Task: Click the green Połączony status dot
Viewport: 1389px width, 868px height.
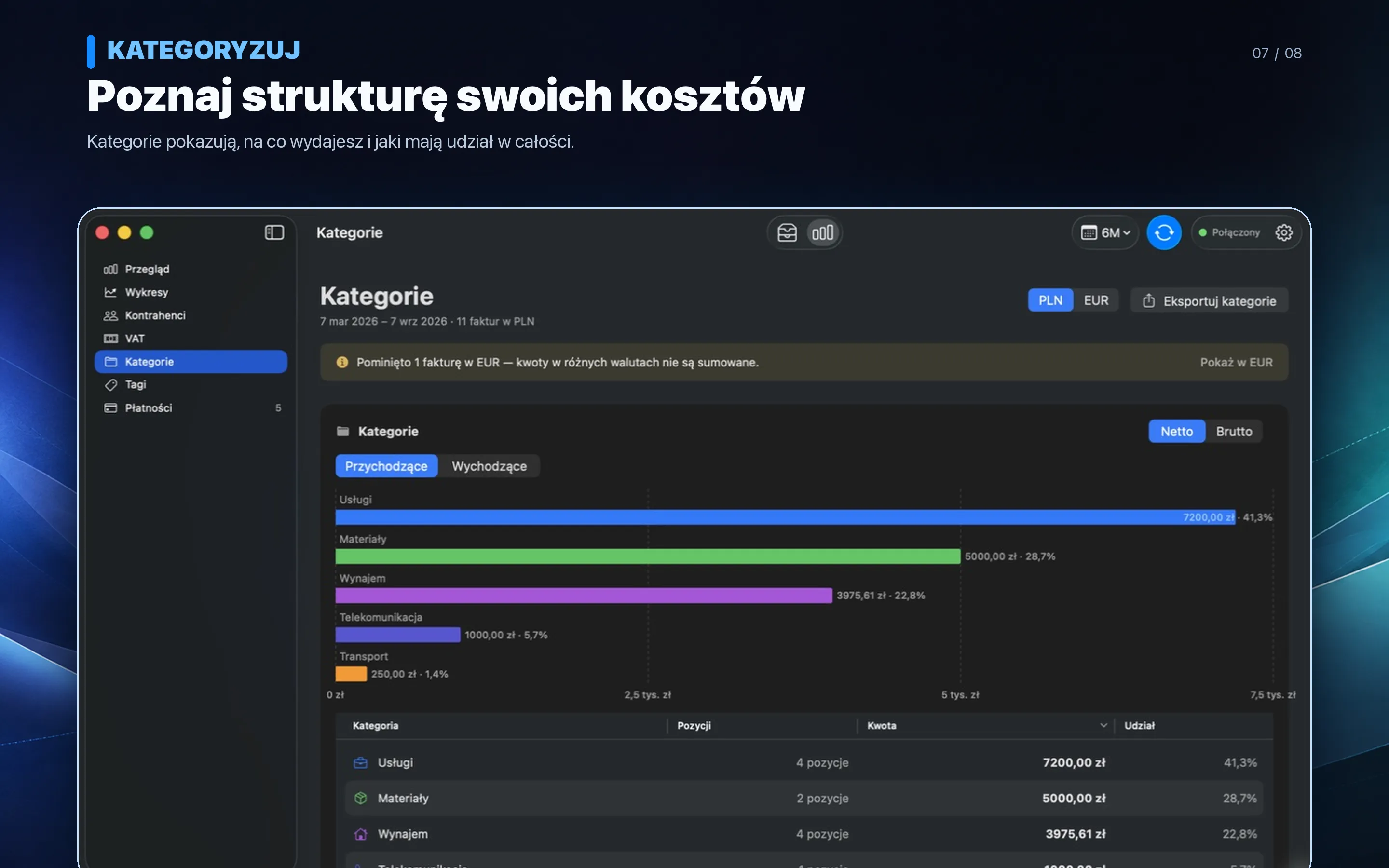Action: 1202,232
